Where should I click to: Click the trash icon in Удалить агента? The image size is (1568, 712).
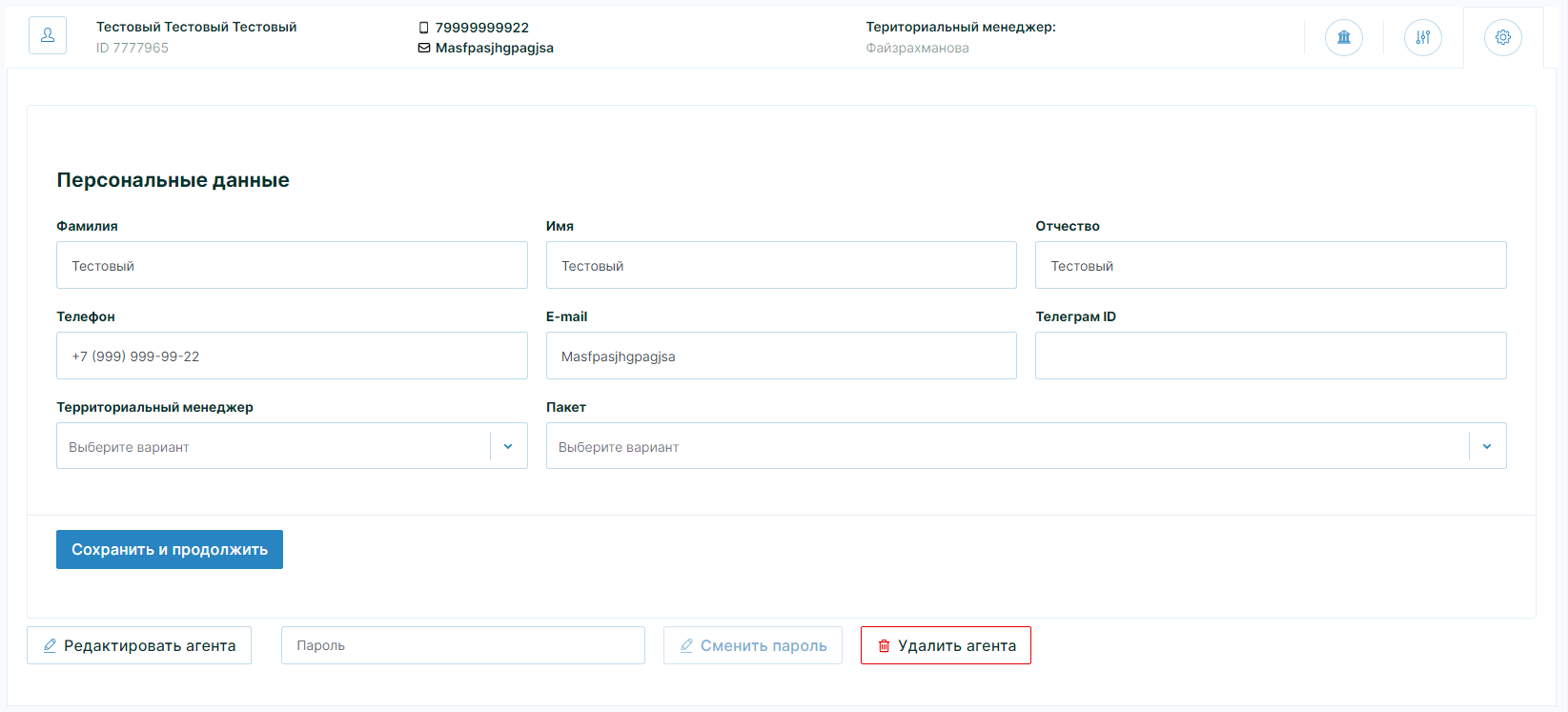click(884, 646)
